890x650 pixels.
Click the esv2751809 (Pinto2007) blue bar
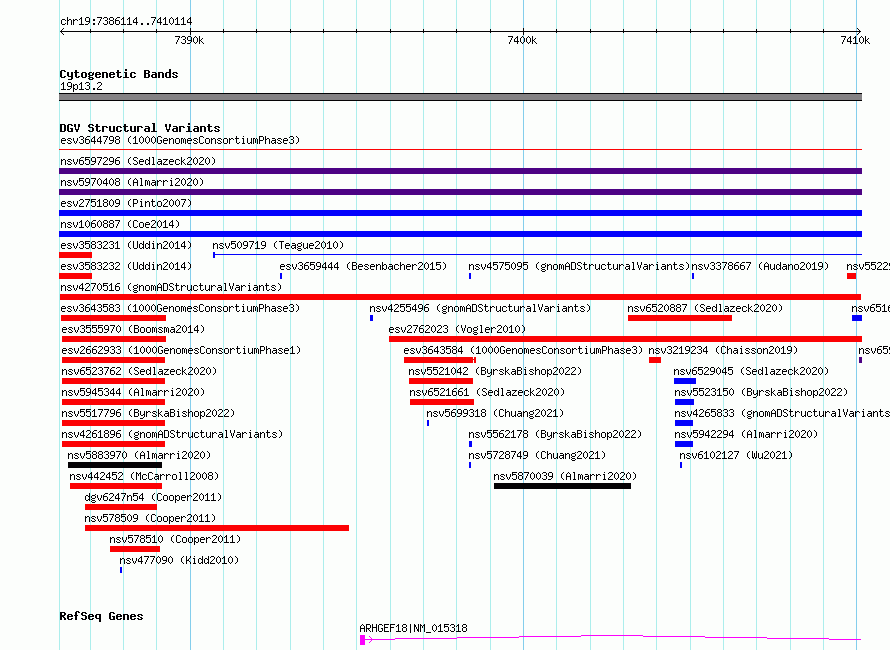pos(460,213)
